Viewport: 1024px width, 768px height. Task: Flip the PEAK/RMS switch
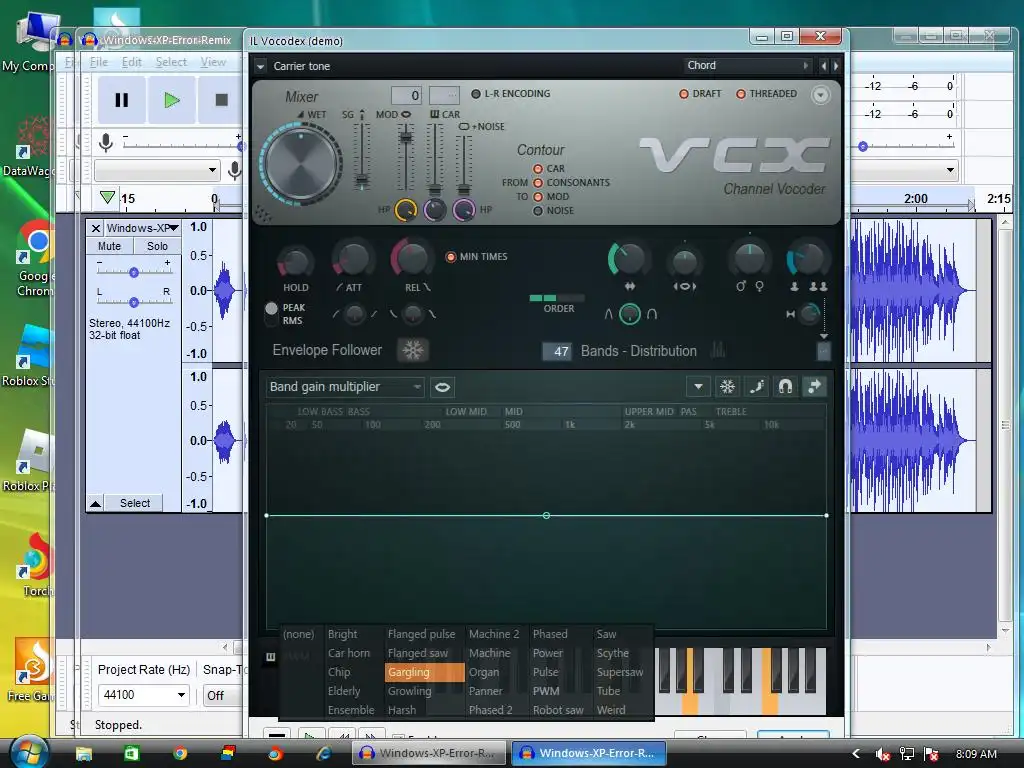coord(272,314)
